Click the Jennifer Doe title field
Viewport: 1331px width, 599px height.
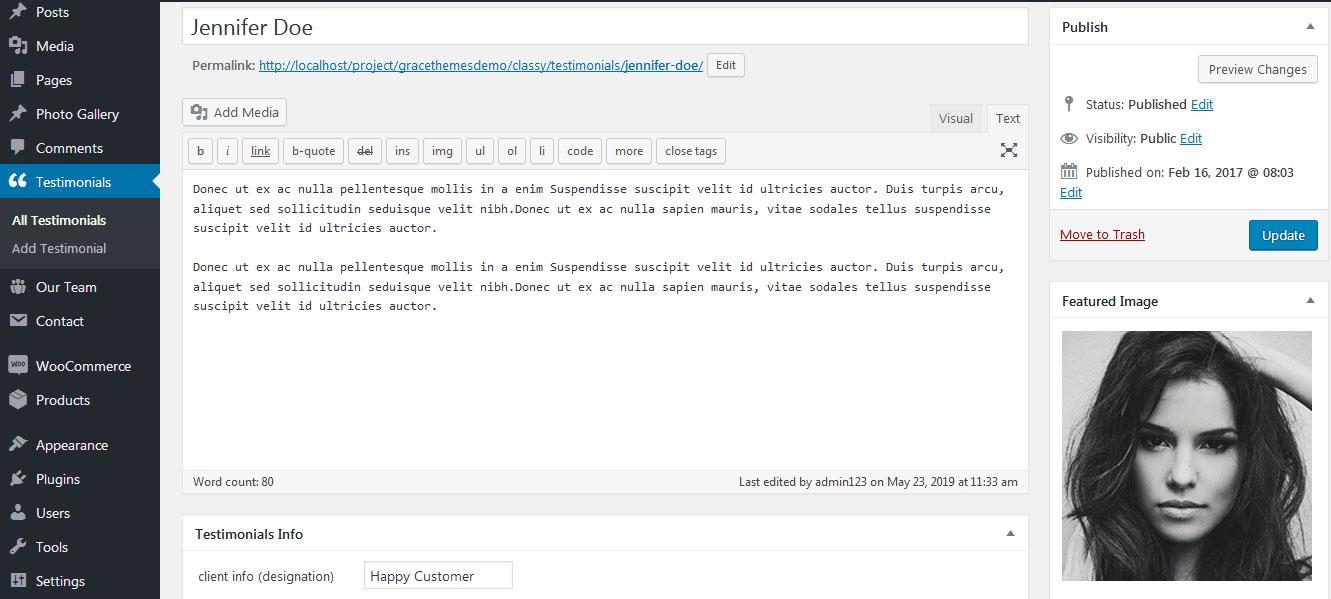click(x=605, y=27)
